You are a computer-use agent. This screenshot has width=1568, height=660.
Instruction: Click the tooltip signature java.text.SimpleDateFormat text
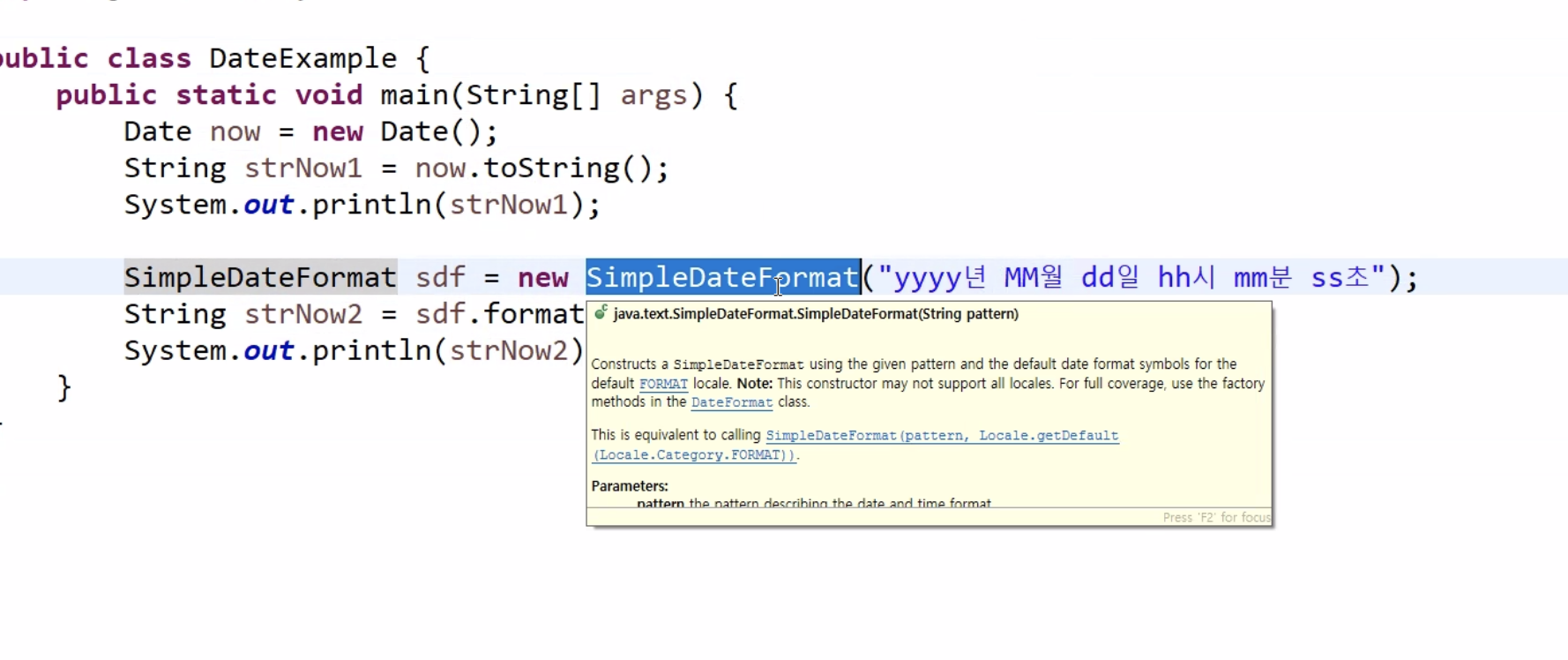(x=816, y=314)
